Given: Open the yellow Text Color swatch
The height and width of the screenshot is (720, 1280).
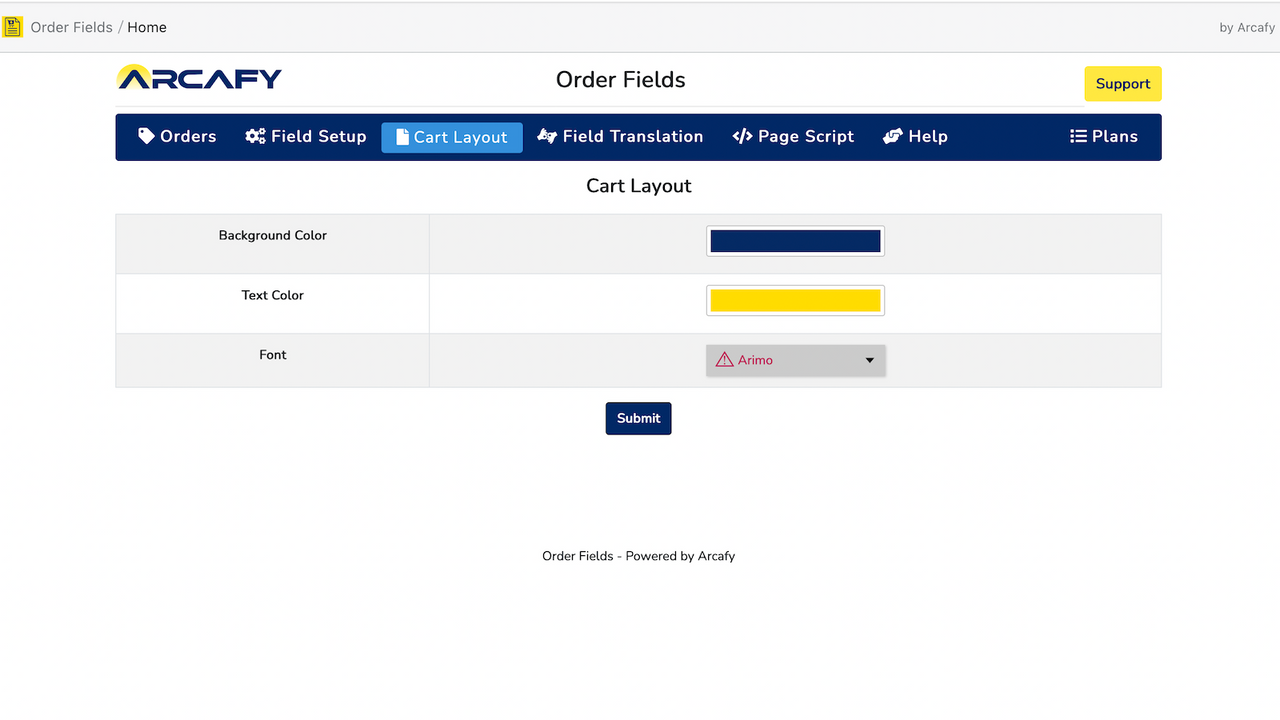Looking at the screenshot, I should point(795,300).
